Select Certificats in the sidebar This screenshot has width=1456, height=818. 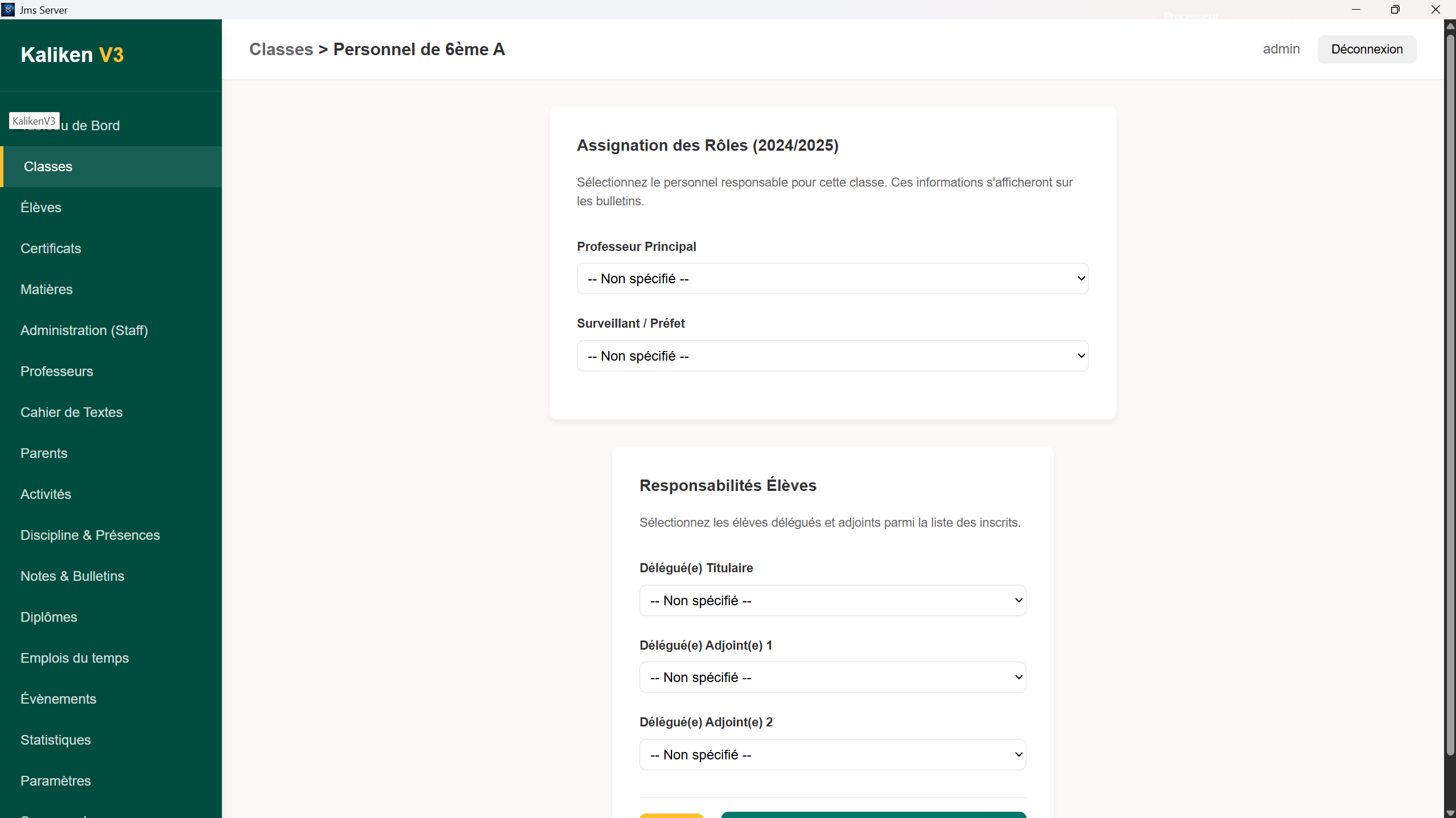click(51, 249)
